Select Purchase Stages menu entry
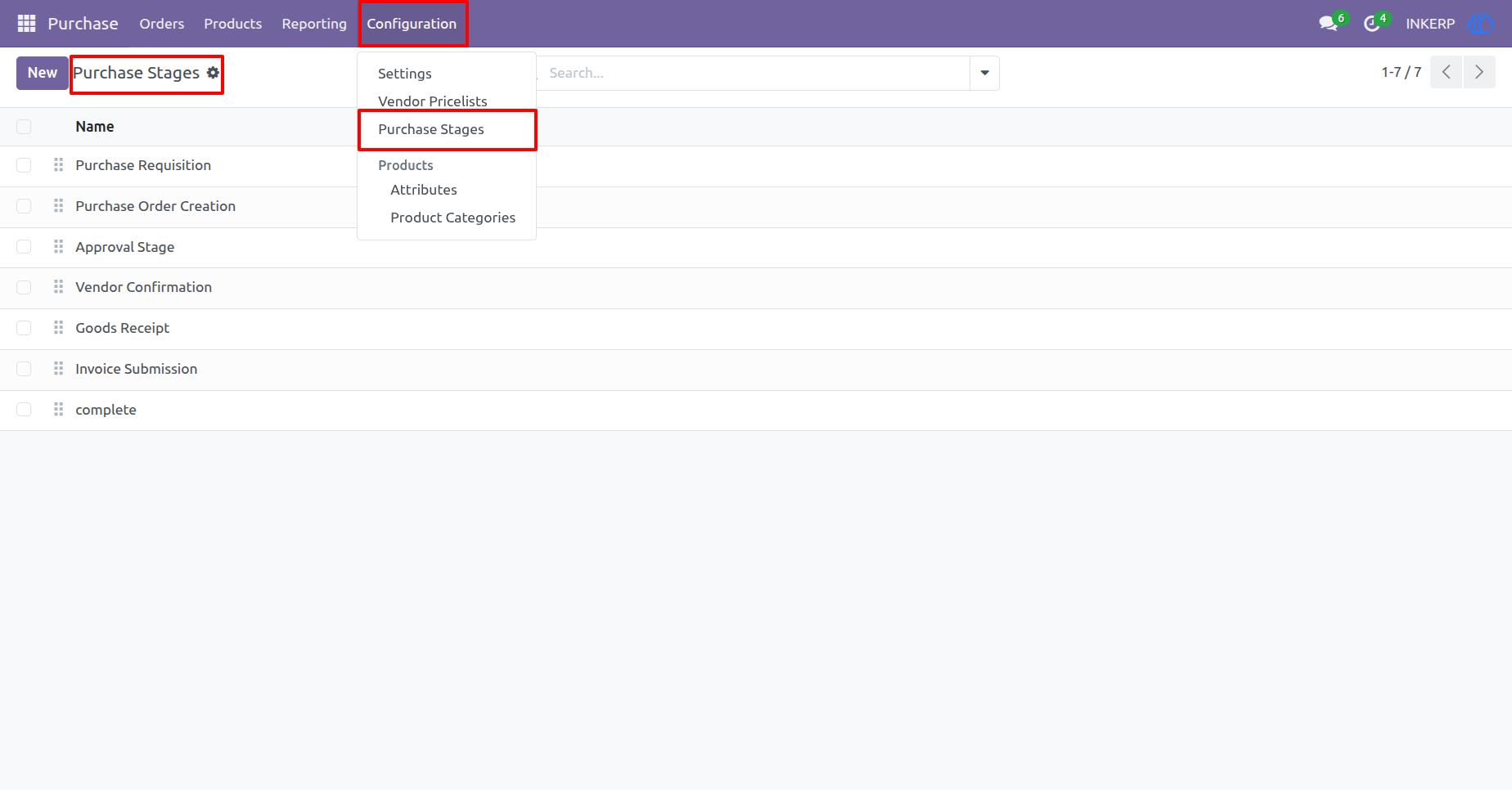 click(x=447, y=129)
